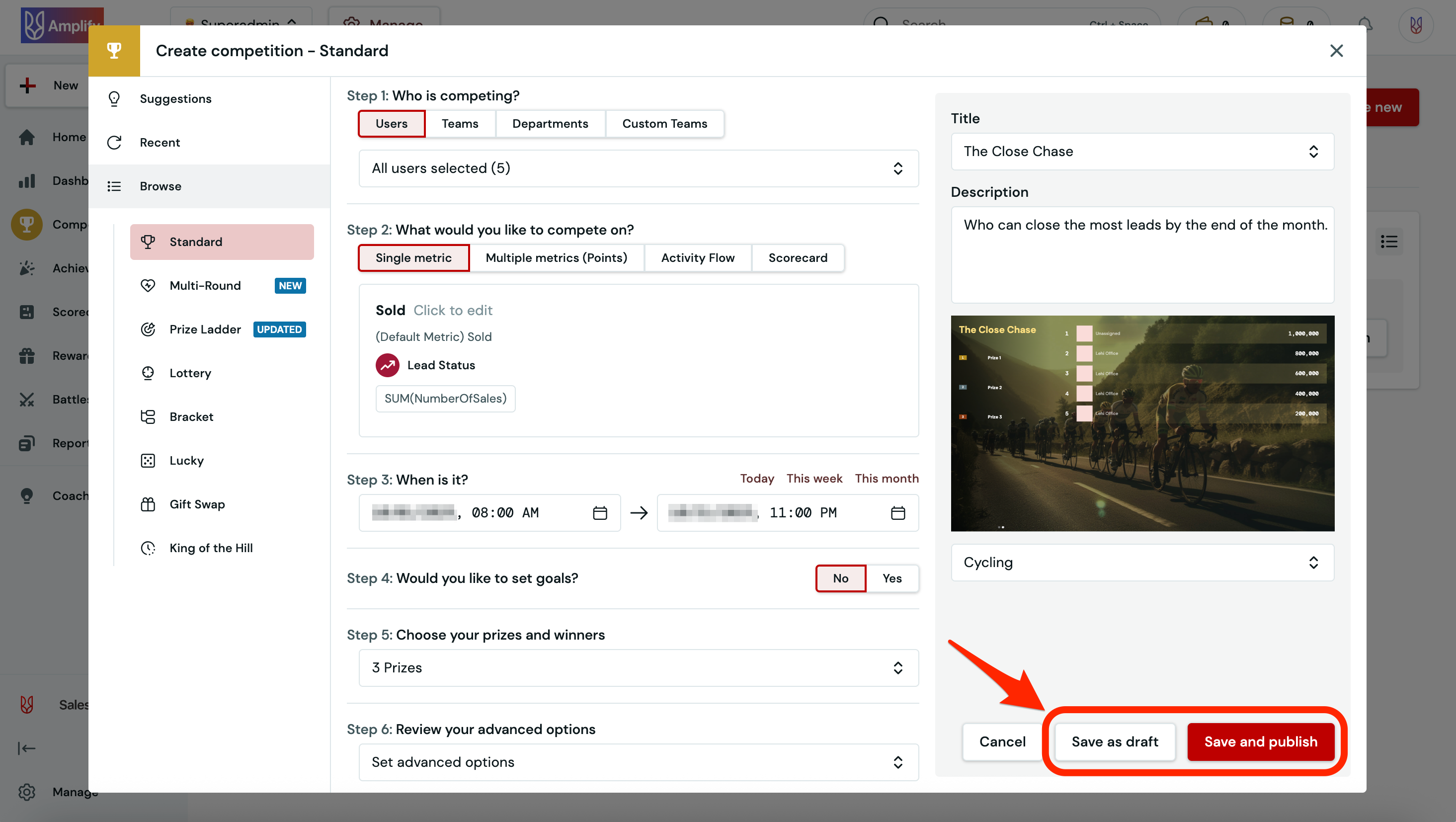This screenshot has width=1456, height=822.
Task: Click the Save as draft button
Action: (1115, 741)
